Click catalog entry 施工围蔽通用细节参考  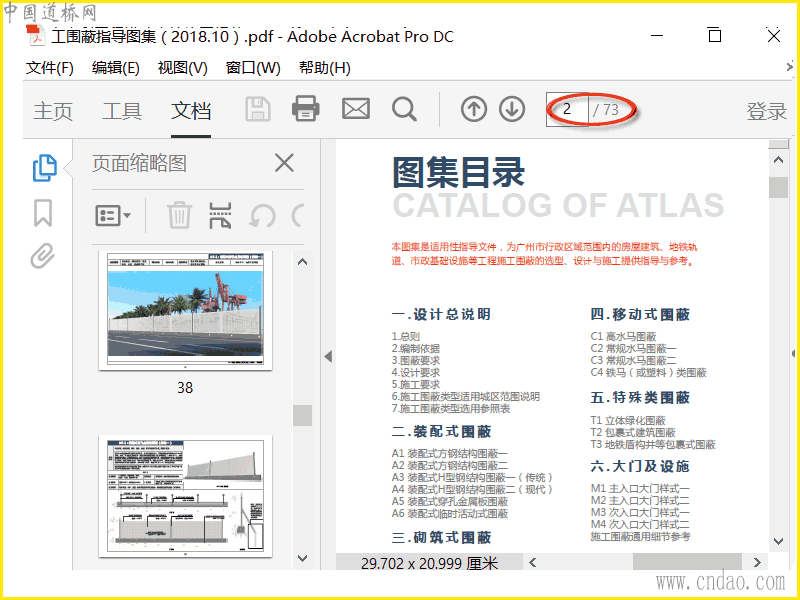[640, 536]
